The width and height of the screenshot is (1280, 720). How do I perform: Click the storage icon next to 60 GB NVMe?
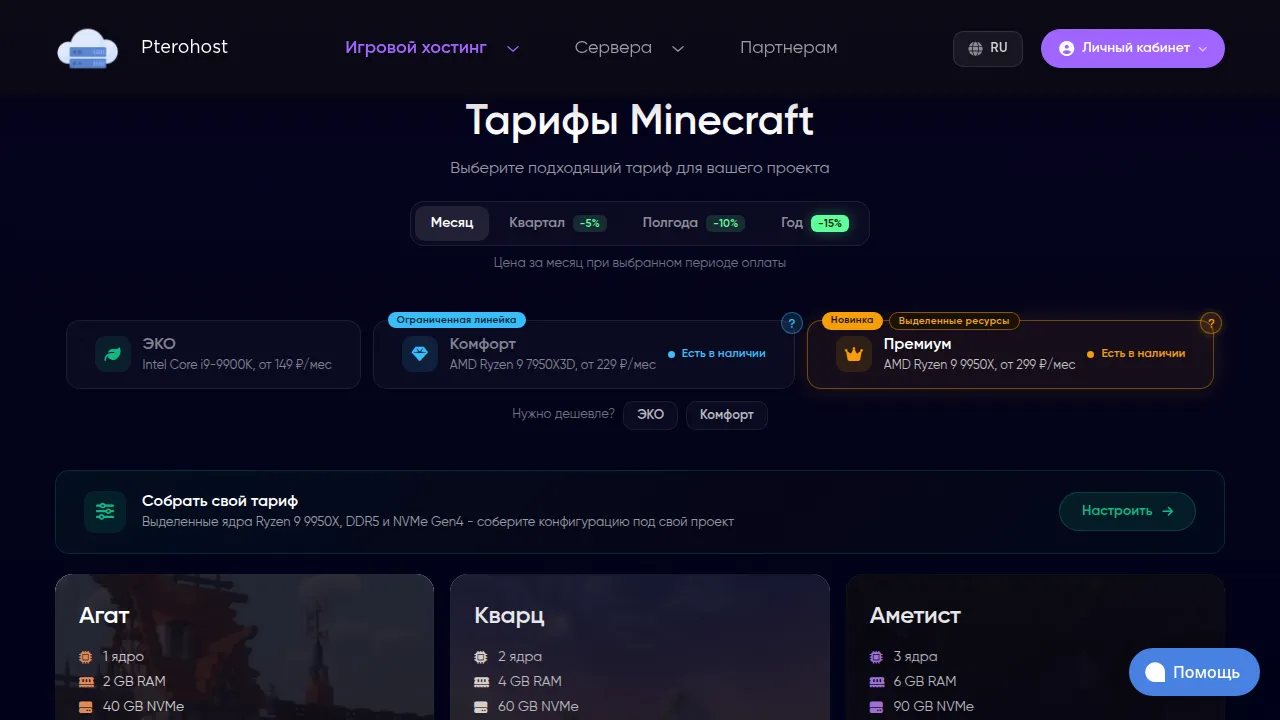pos(481,707)
